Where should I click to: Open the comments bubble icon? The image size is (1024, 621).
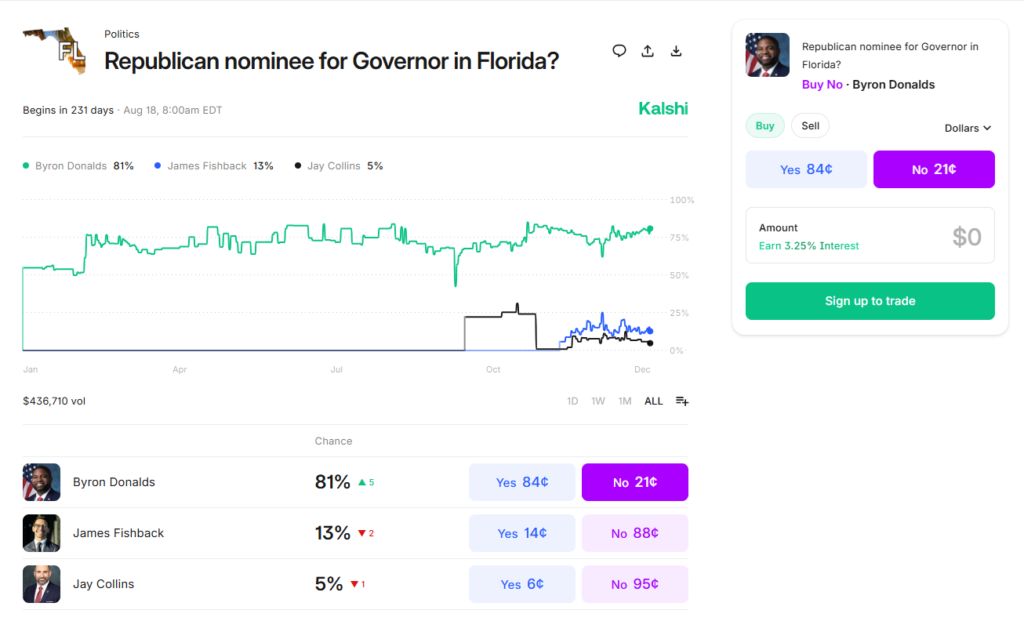(x=619, y=50)
